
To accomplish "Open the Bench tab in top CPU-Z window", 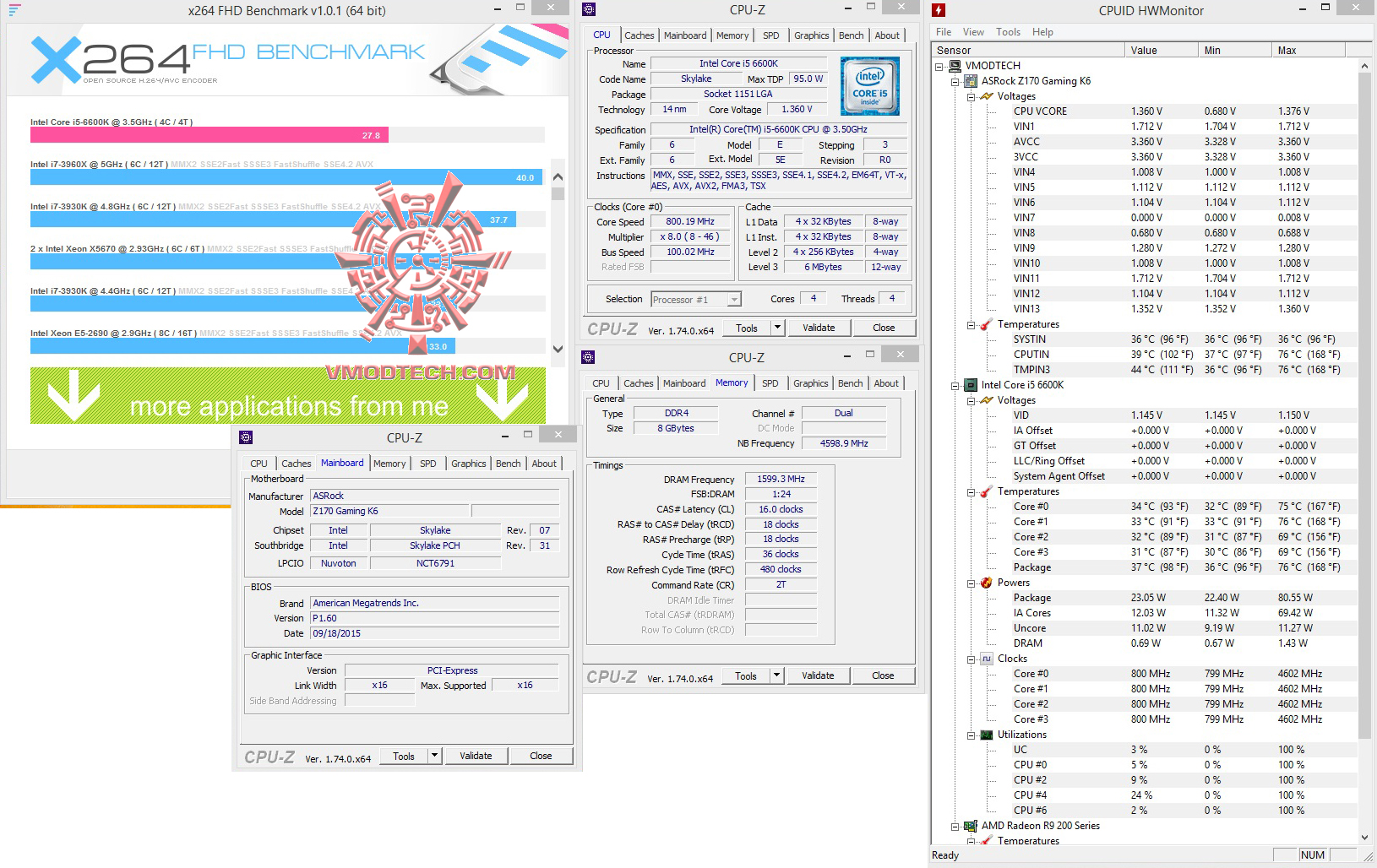I will (851, 35).
